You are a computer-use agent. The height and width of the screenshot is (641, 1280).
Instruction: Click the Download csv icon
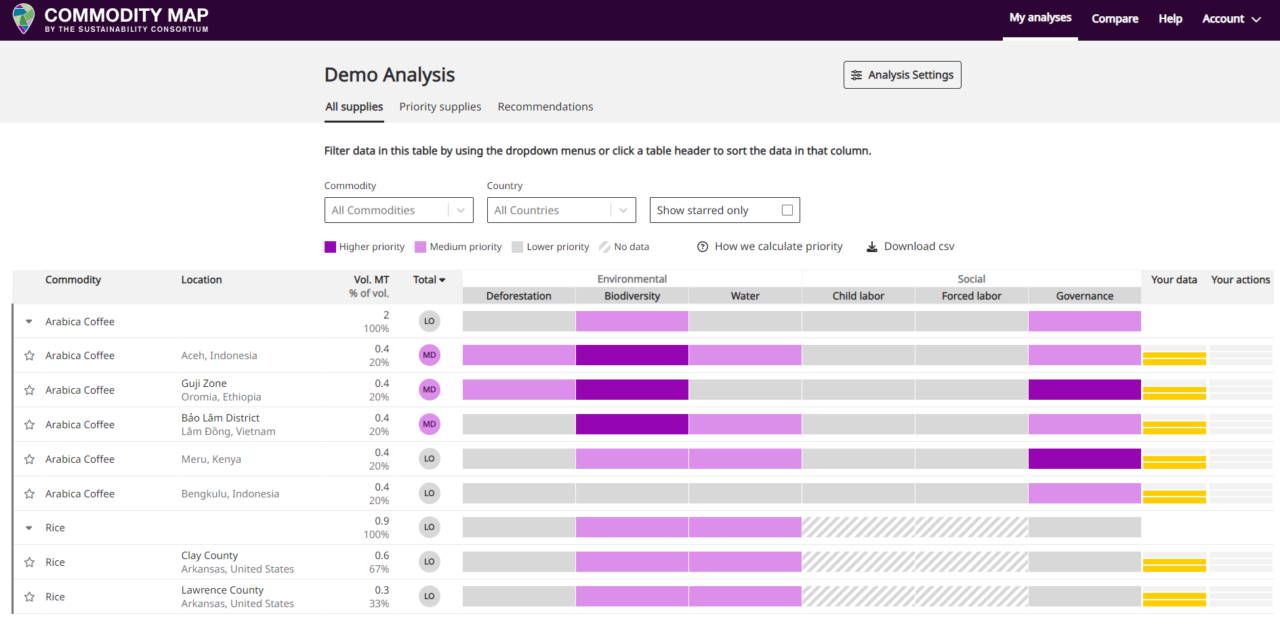[x=872, y=247]
